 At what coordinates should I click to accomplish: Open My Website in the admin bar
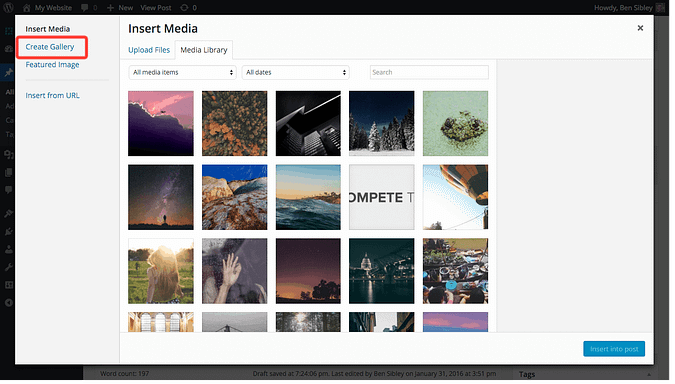pyautogui.click(x=48, y=8)
